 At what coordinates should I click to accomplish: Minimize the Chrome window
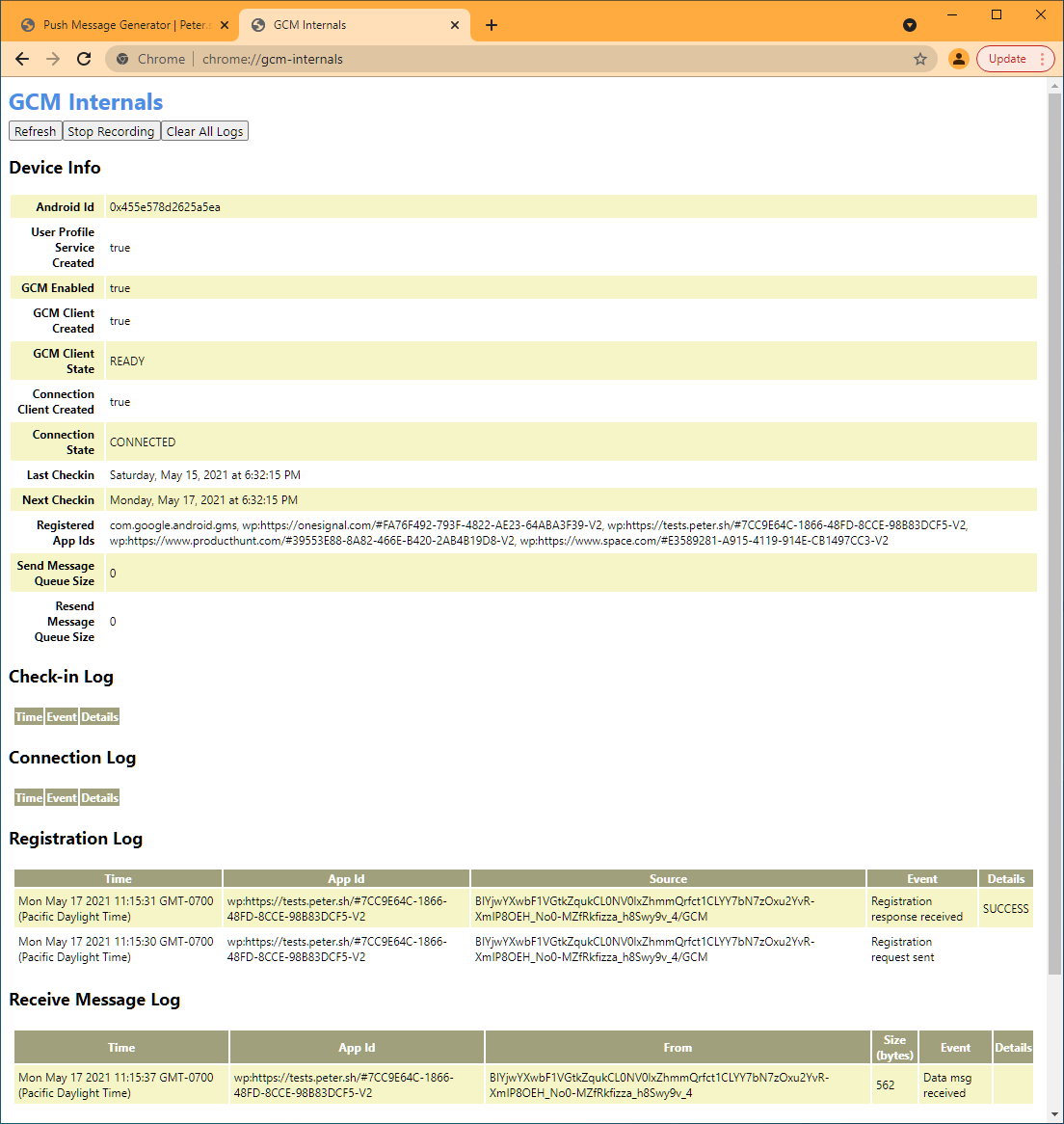coord(952,14)
